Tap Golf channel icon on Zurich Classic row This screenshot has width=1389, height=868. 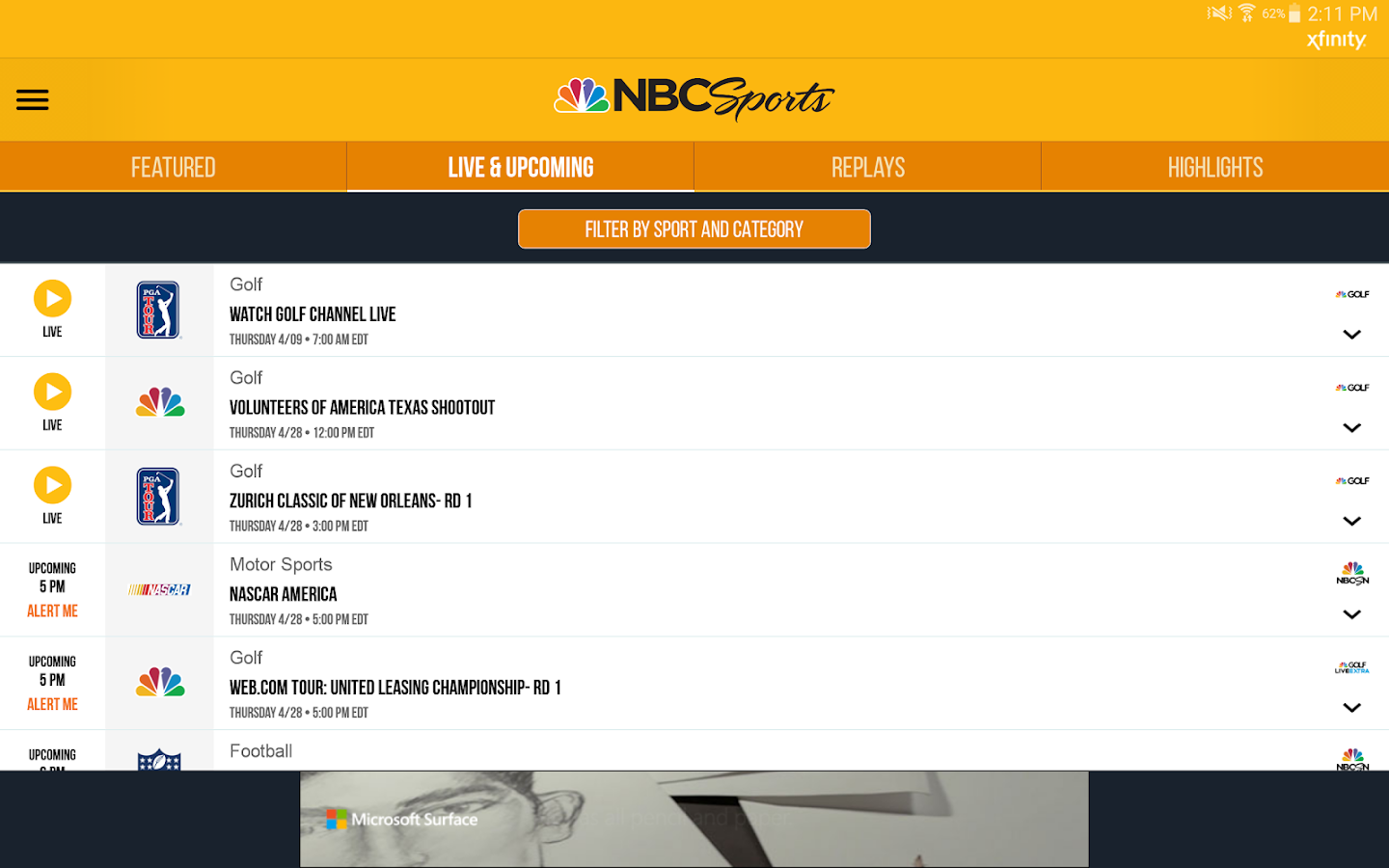click(1352, 480)
